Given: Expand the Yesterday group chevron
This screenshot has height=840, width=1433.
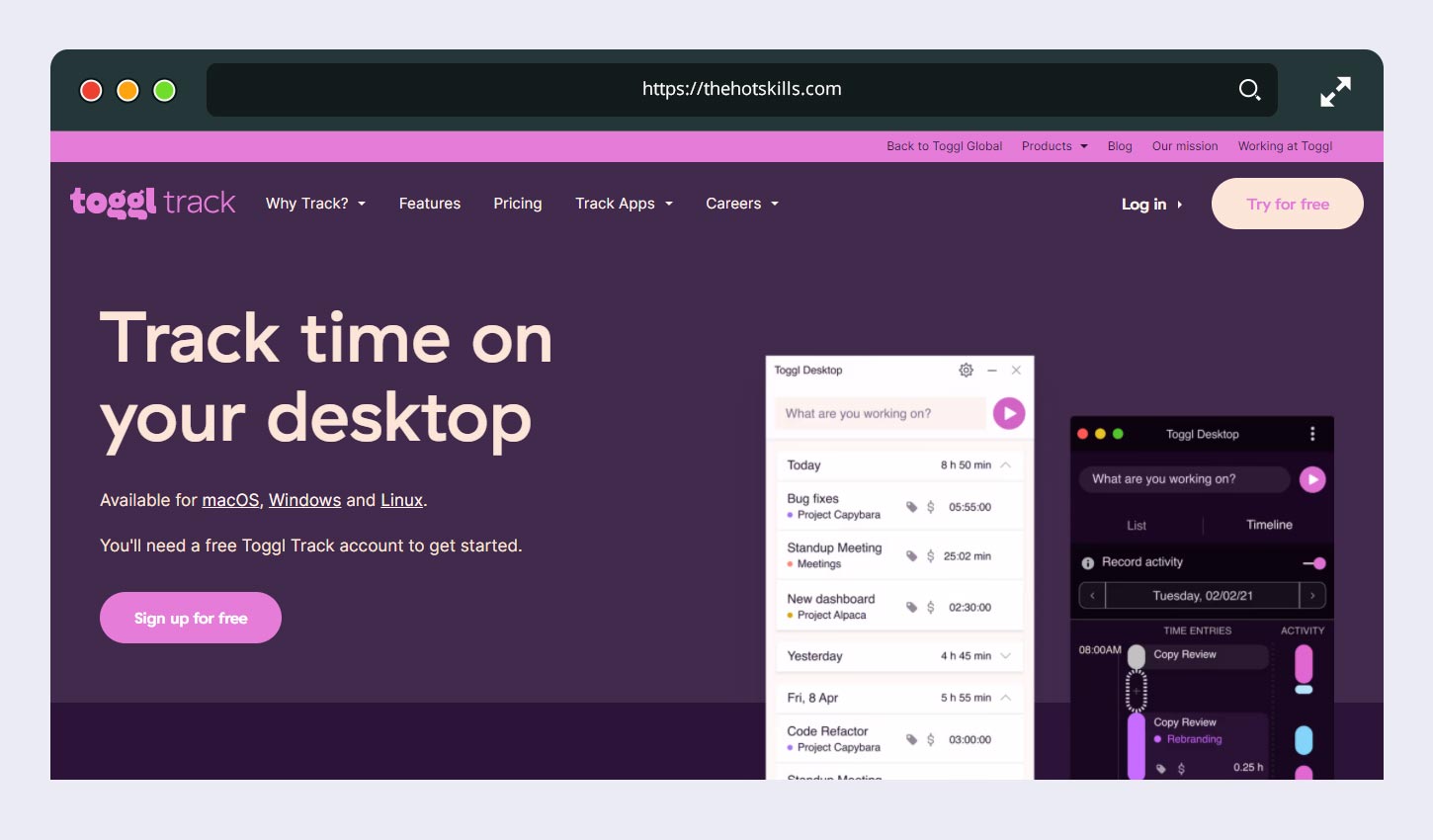Looking at the screenshot, I should tap(1005, 655).
